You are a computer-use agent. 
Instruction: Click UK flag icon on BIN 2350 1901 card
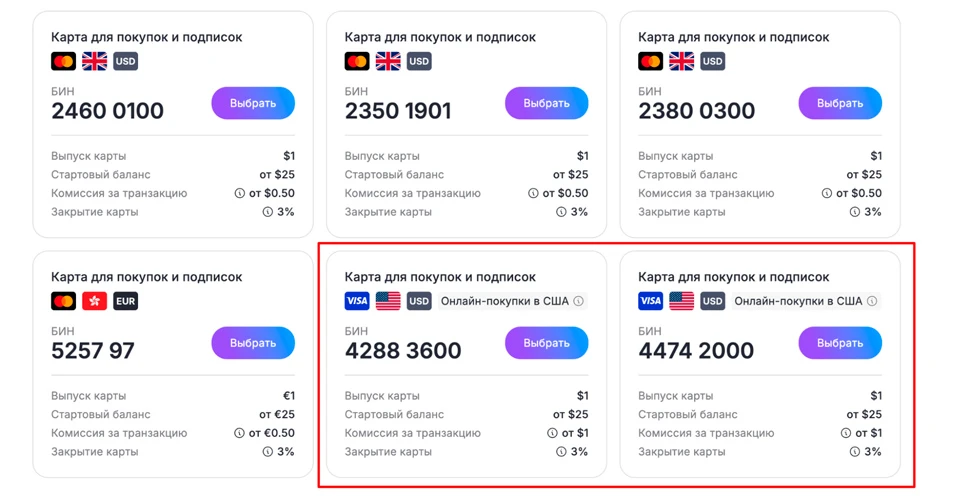click(x=388, y=61)
